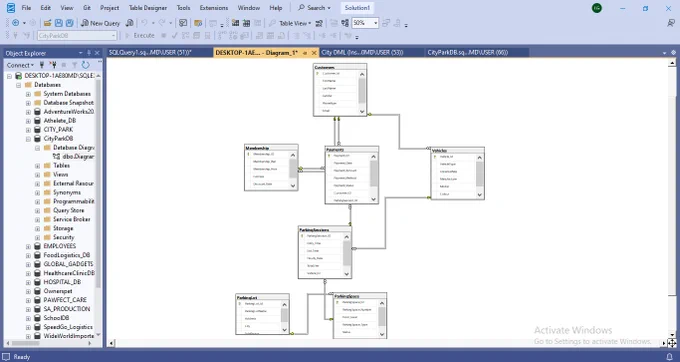Click the folder-with-table icon before the diagram icons
This screenshot has height=362, width=680.
point(198,23)
